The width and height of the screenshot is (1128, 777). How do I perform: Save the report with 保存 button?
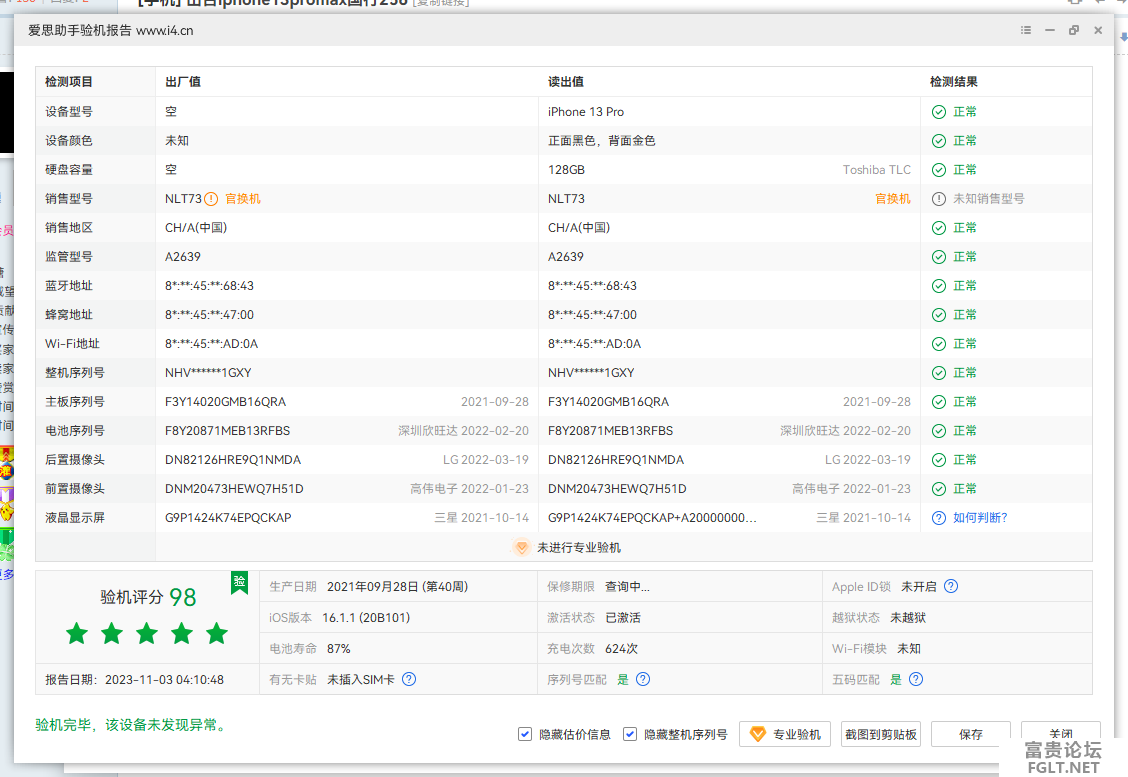coord(970,734)
